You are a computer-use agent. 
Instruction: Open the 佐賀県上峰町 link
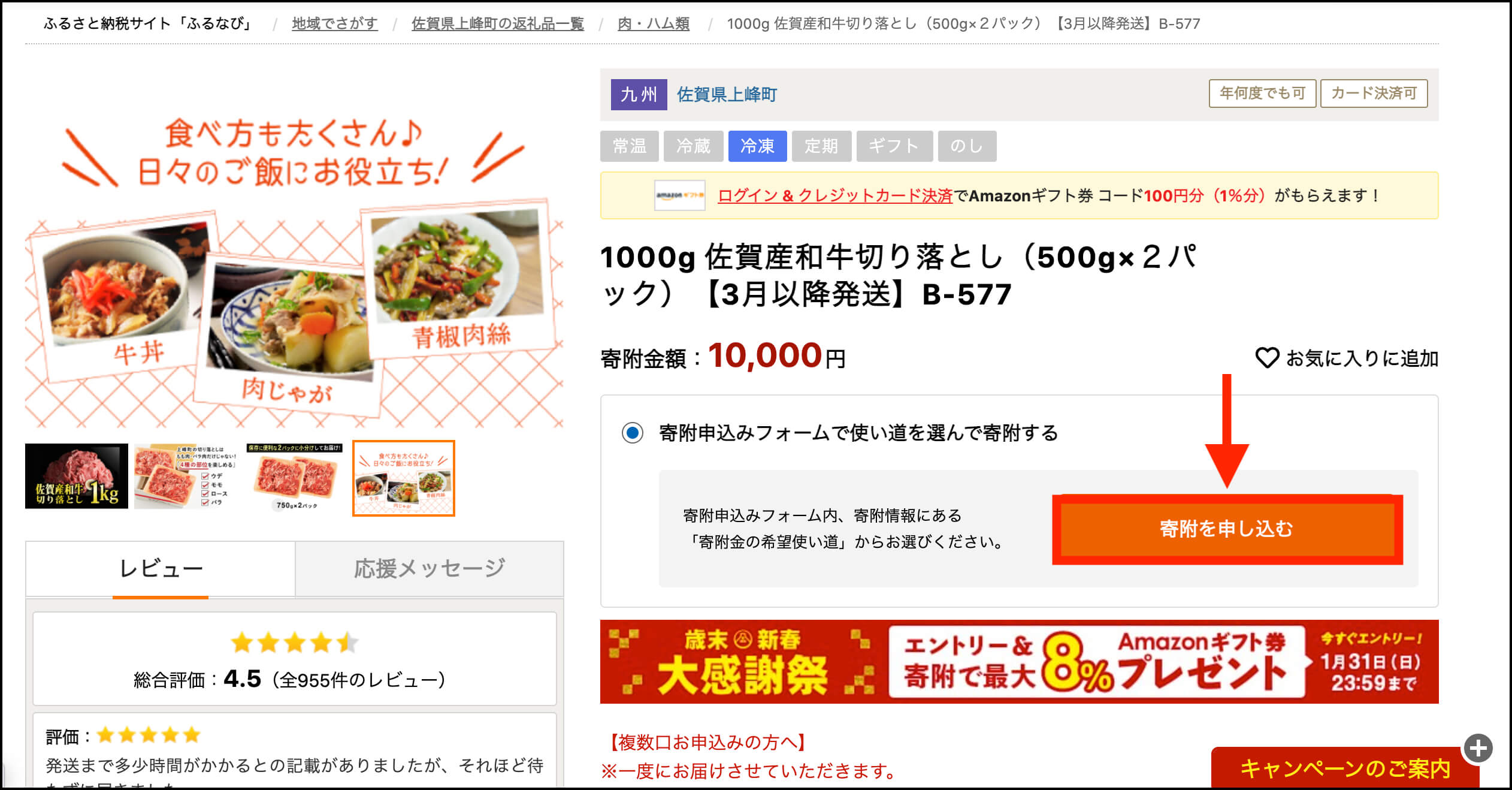click(x=727, y=95)
